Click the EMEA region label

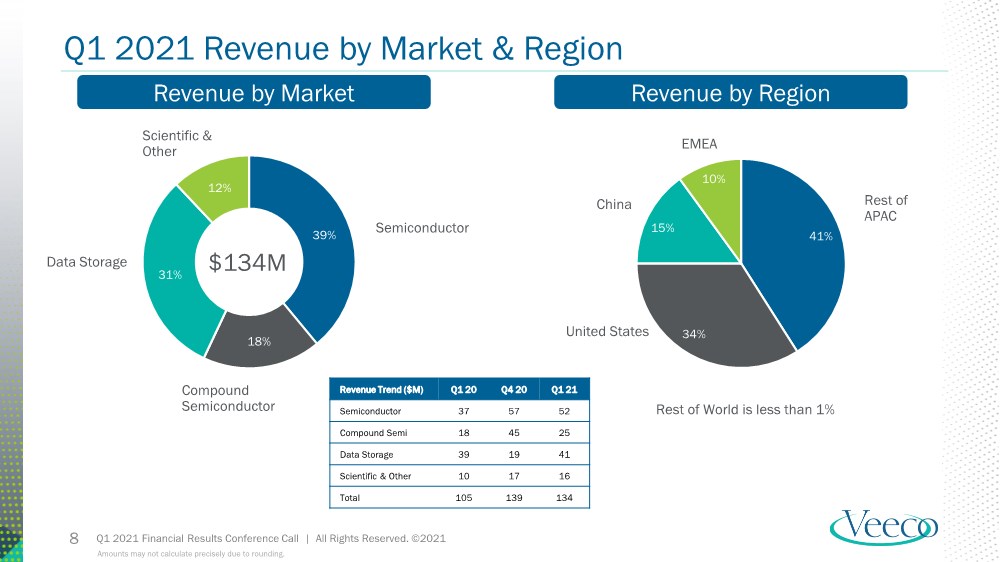pyautogui.click(x=699, y=144)
